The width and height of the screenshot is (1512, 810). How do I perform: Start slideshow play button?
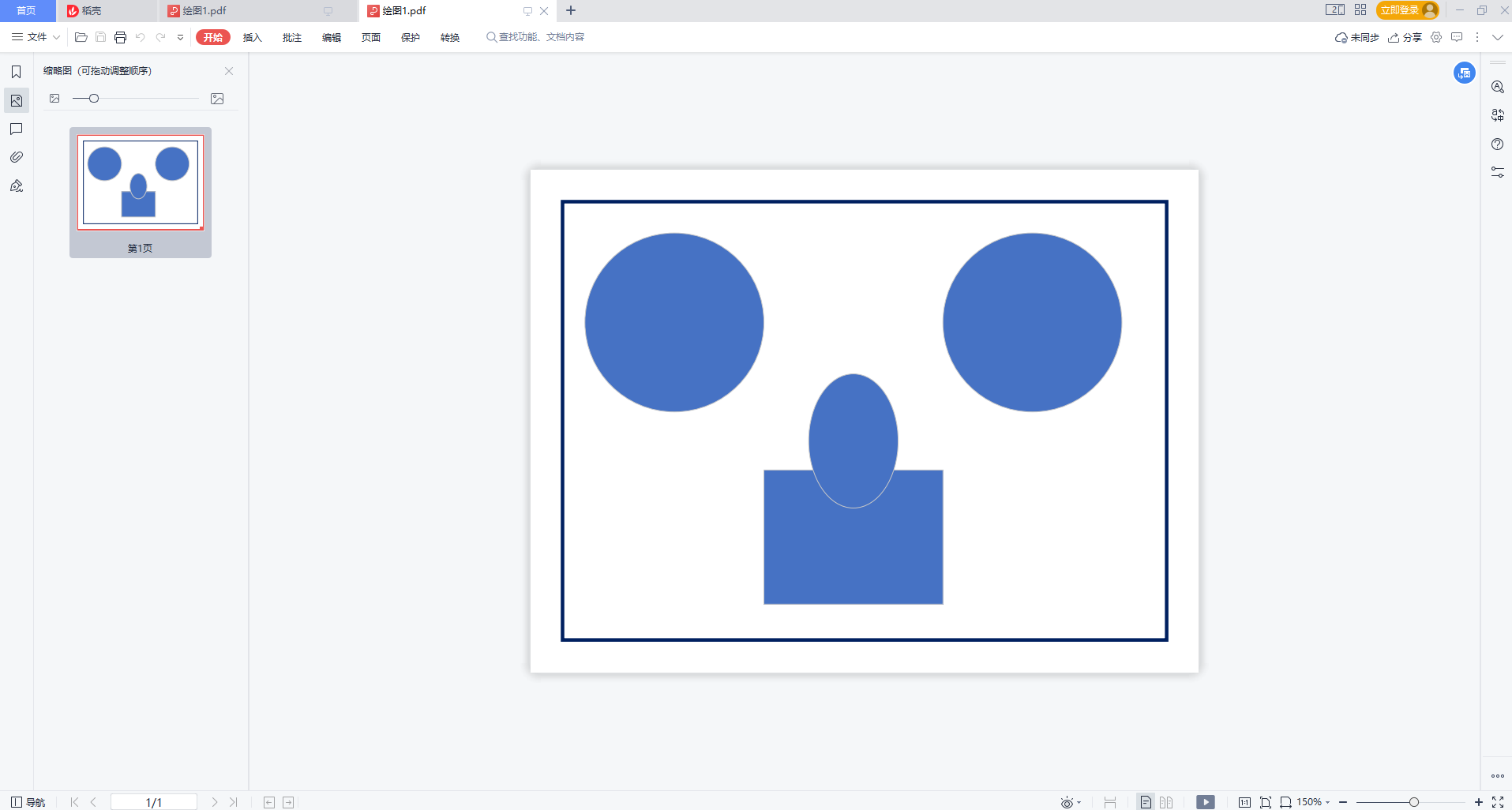[x=1206, y=802]
